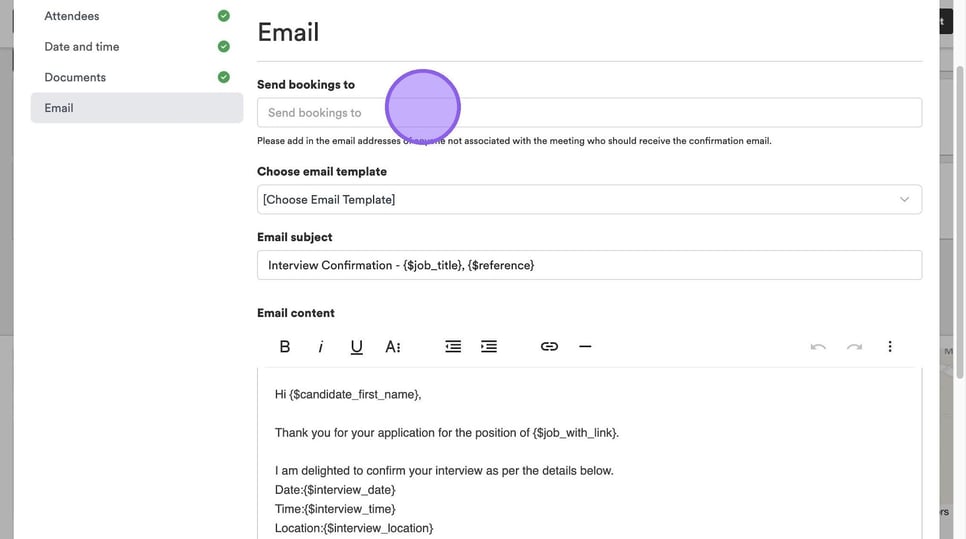Undo the last editor change
The height and width of the screenshot is (539, 966).
pos(818,347)
